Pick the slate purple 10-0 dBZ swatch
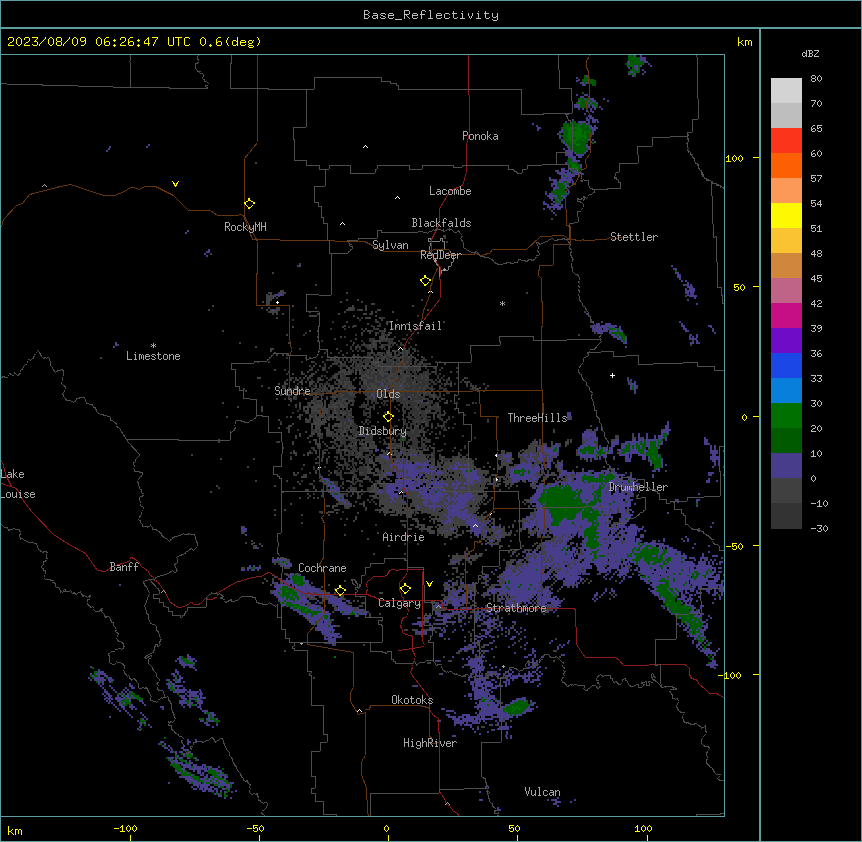The width and height of the screenshot is (862, 842). [x=786, y=466]
